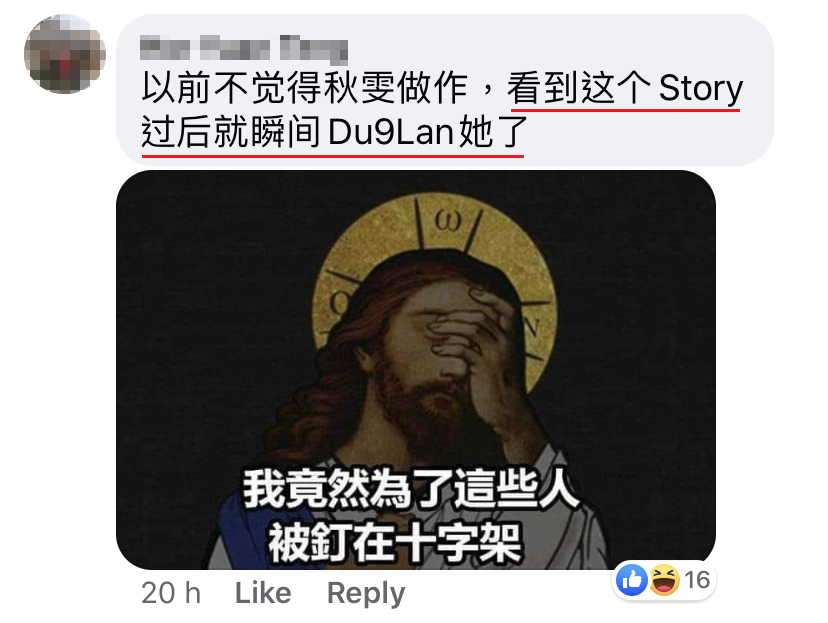Click the comment text 以前不觉得秋雯做作

305,88
